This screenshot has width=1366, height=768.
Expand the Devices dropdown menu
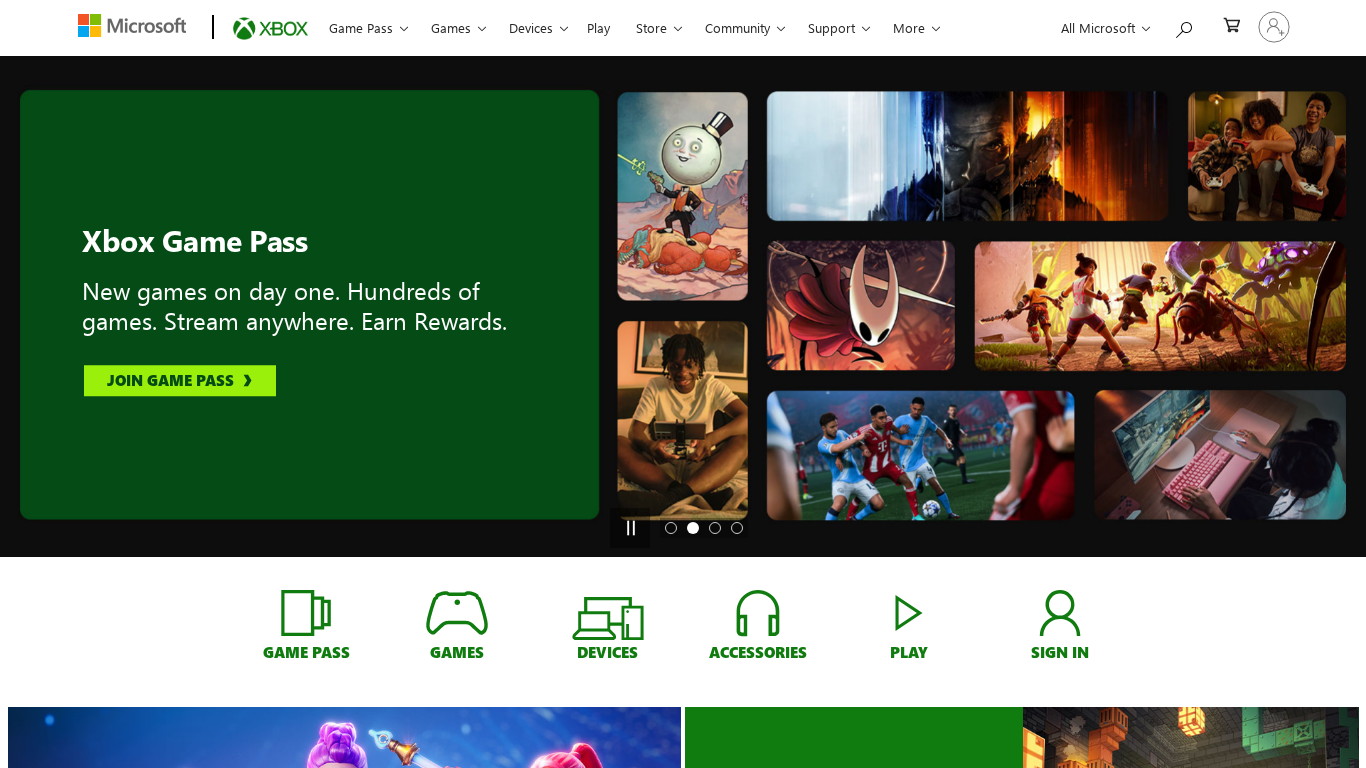click(538, 28)
